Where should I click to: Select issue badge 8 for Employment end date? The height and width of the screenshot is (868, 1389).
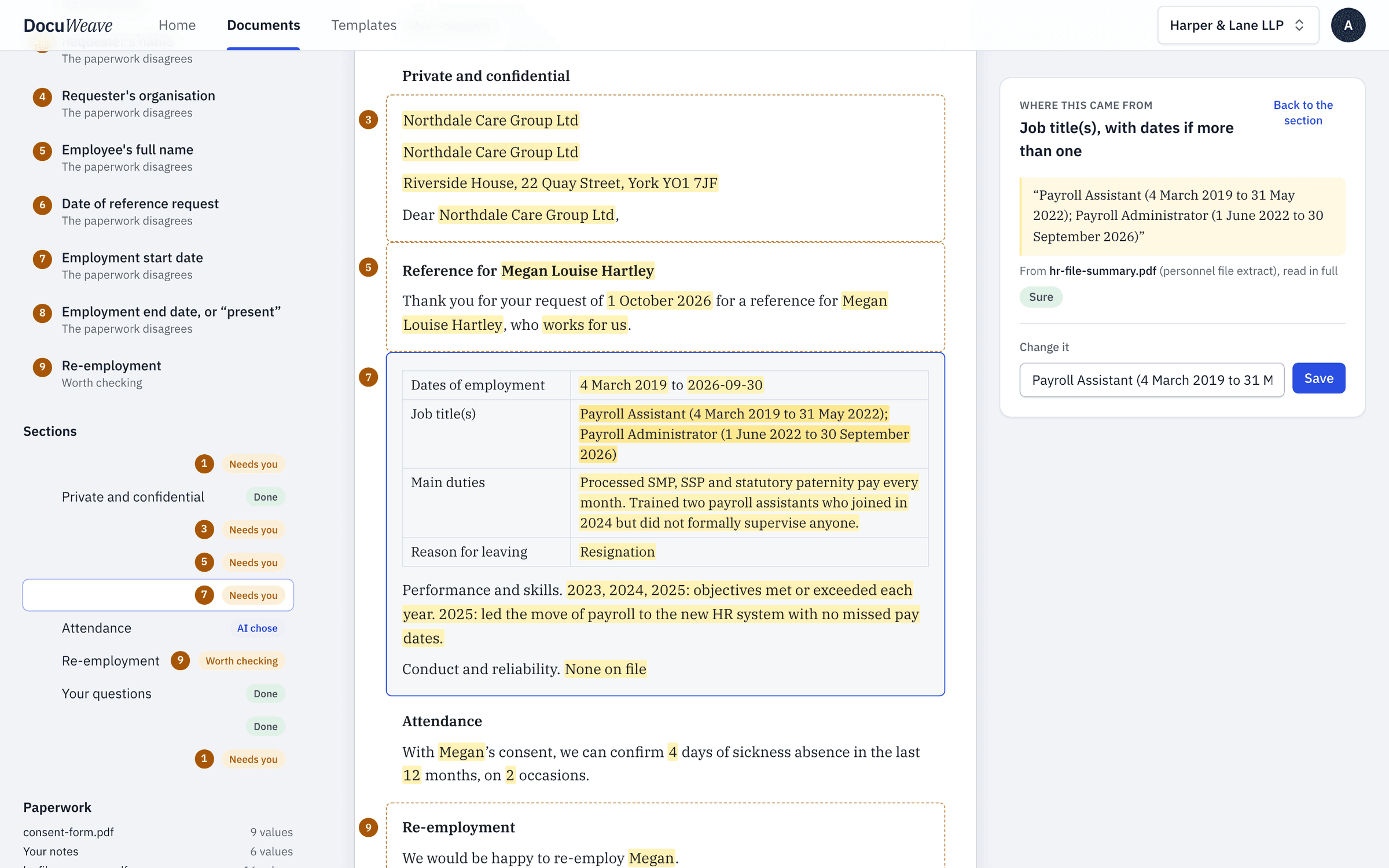click(x=42, y=313)
